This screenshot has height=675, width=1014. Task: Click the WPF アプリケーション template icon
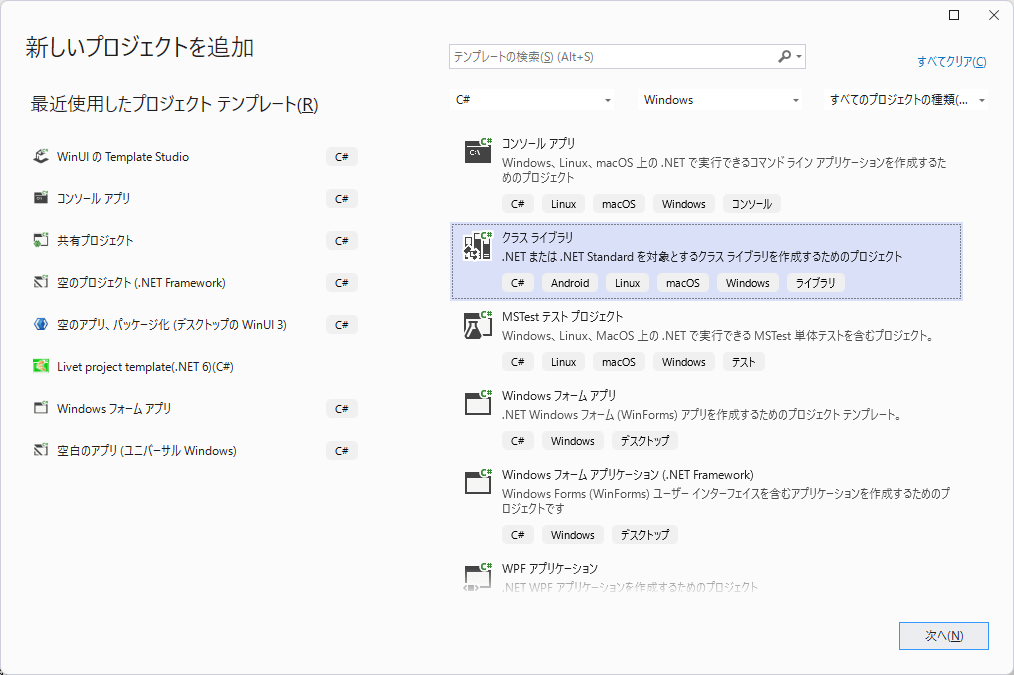click(x=479, y=577)
